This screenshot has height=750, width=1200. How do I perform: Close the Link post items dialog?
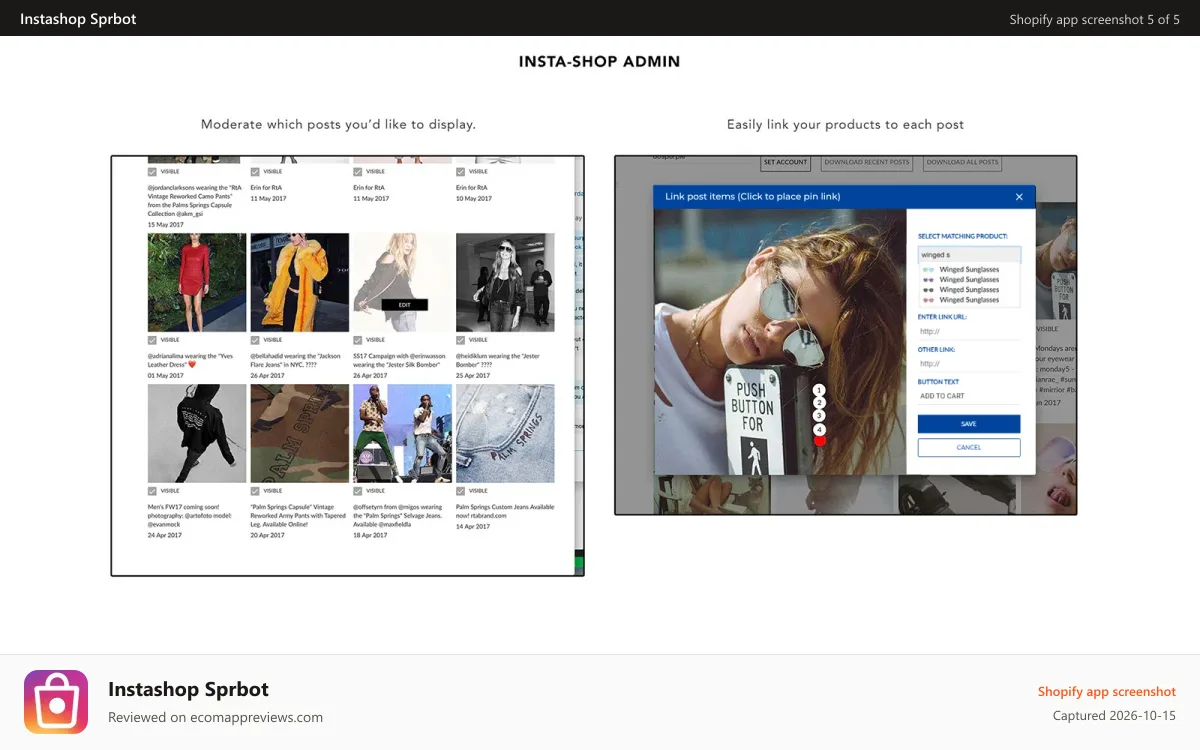[x=1019, y=197]
